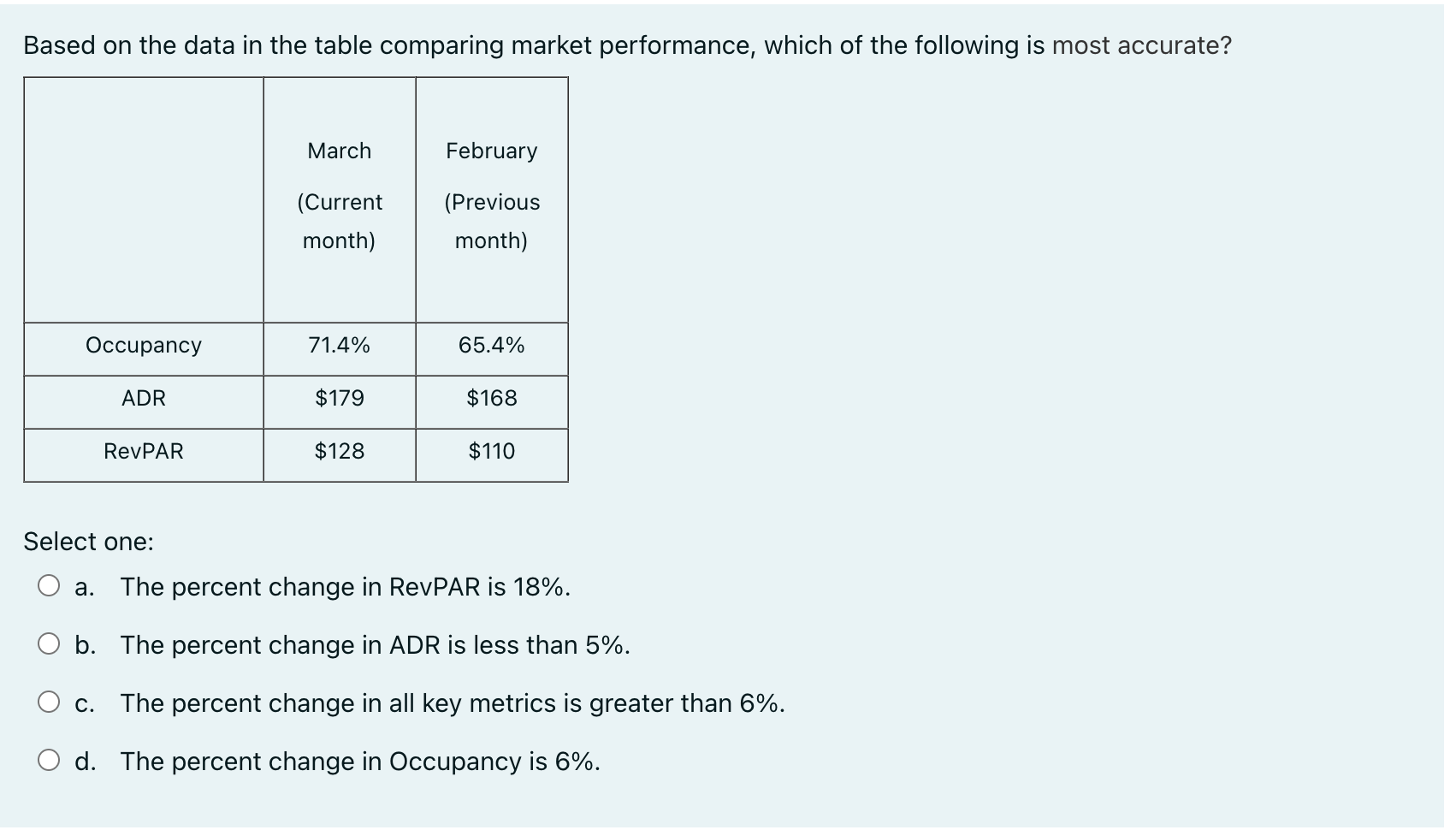Click the 71.4% occupancy value cell
The image size is (1456, 830).
point(340,346)
